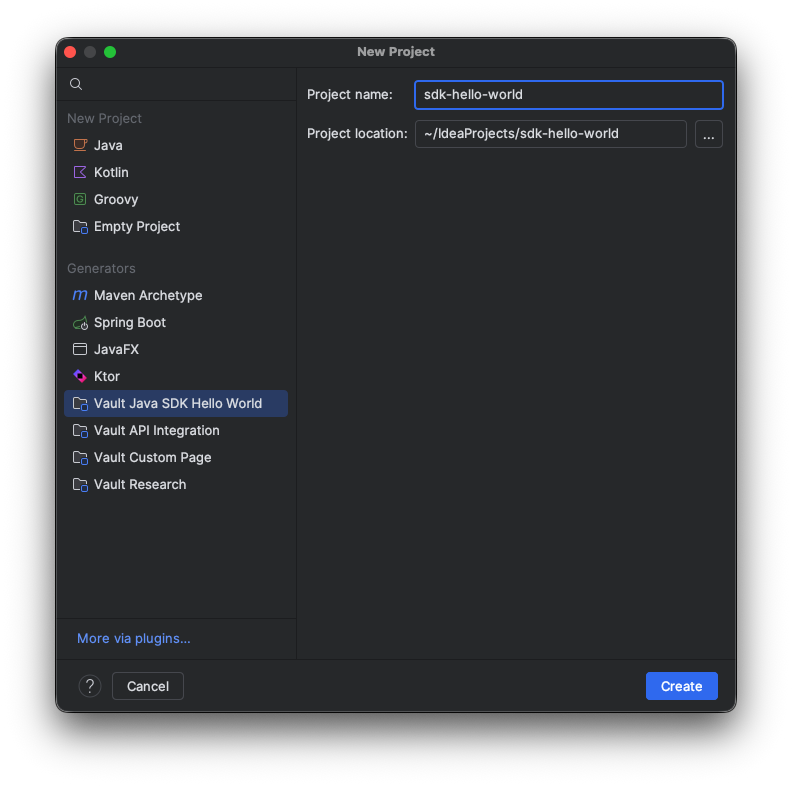This screenshot has width=792, height=786.
Task: Click the Cancel button
Action: click(148, 686)
